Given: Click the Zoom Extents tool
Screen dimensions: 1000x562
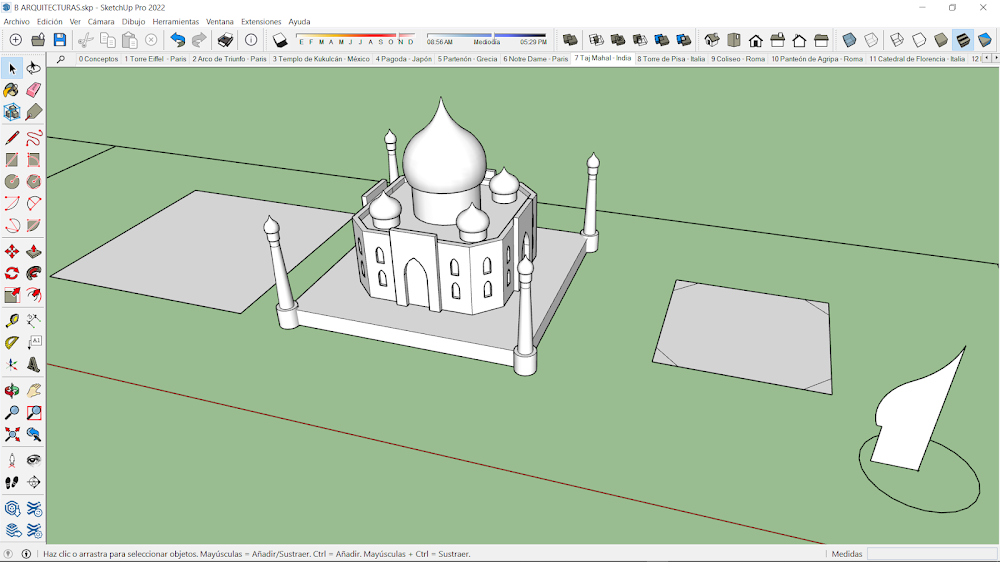Looking at the screenshot, I should pos(12,434).
